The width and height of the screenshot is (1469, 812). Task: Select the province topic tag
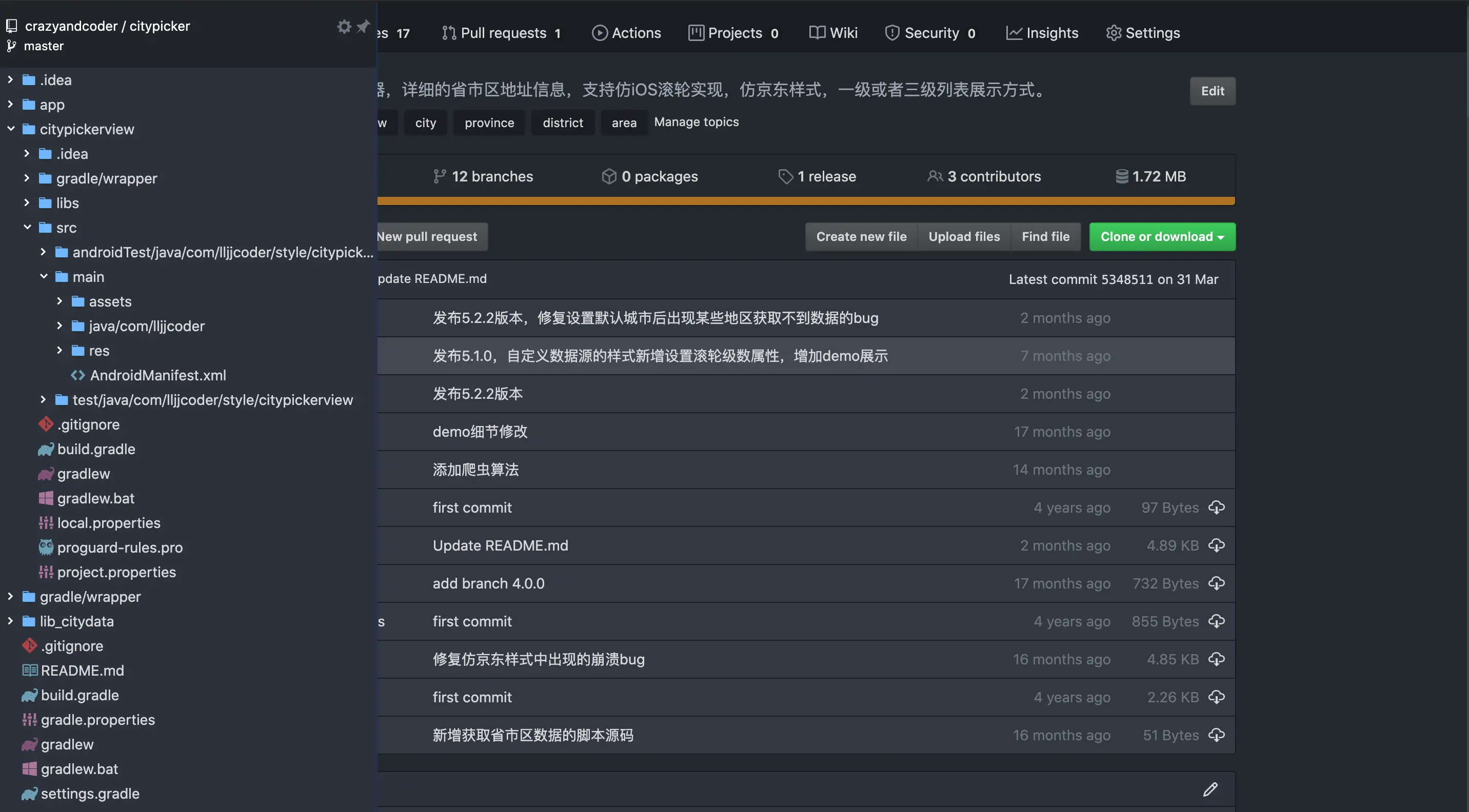pos(489,123)
